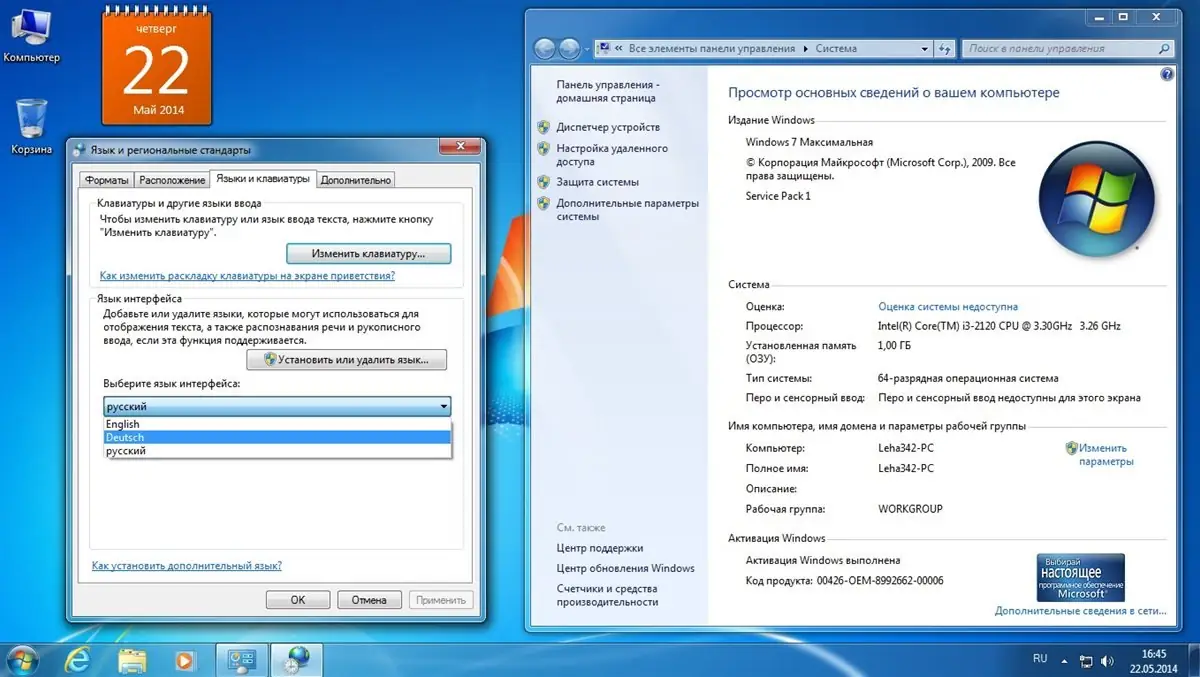The width and height of the screenshot is (1200, 677).
Task: Collapse the language list with its dropdown arrow
Action: coord(443,406)
